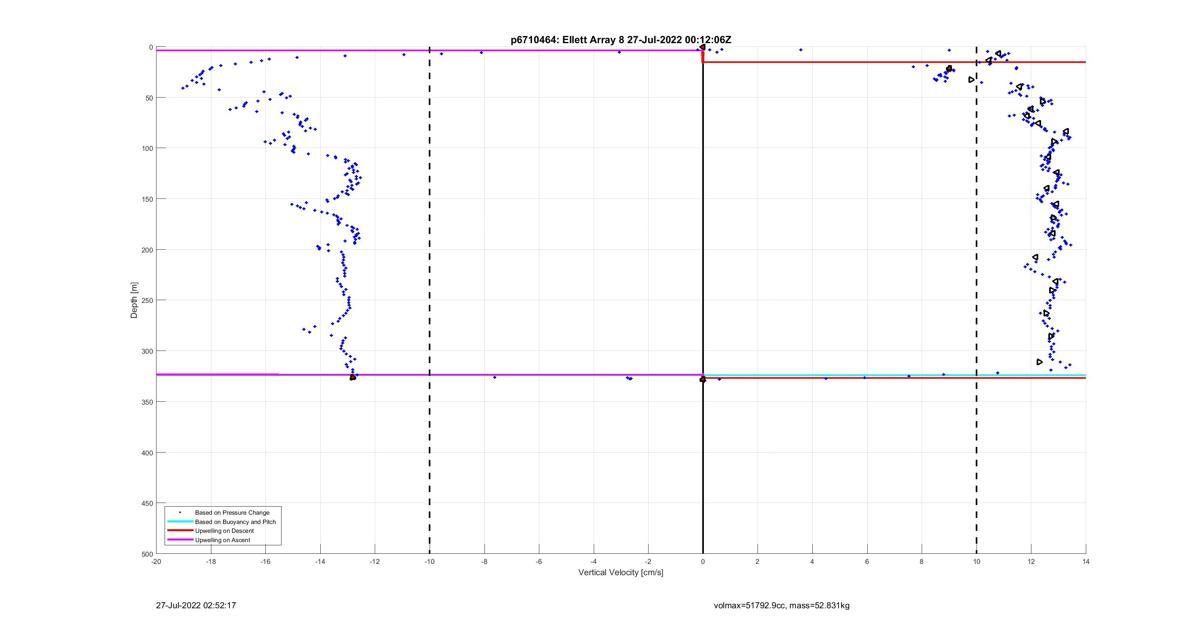Viewport: 1200px width, 622px height.
Task: Click the plot title 'p6710464: Ellett Array 8'
Action: pos(567,40)
